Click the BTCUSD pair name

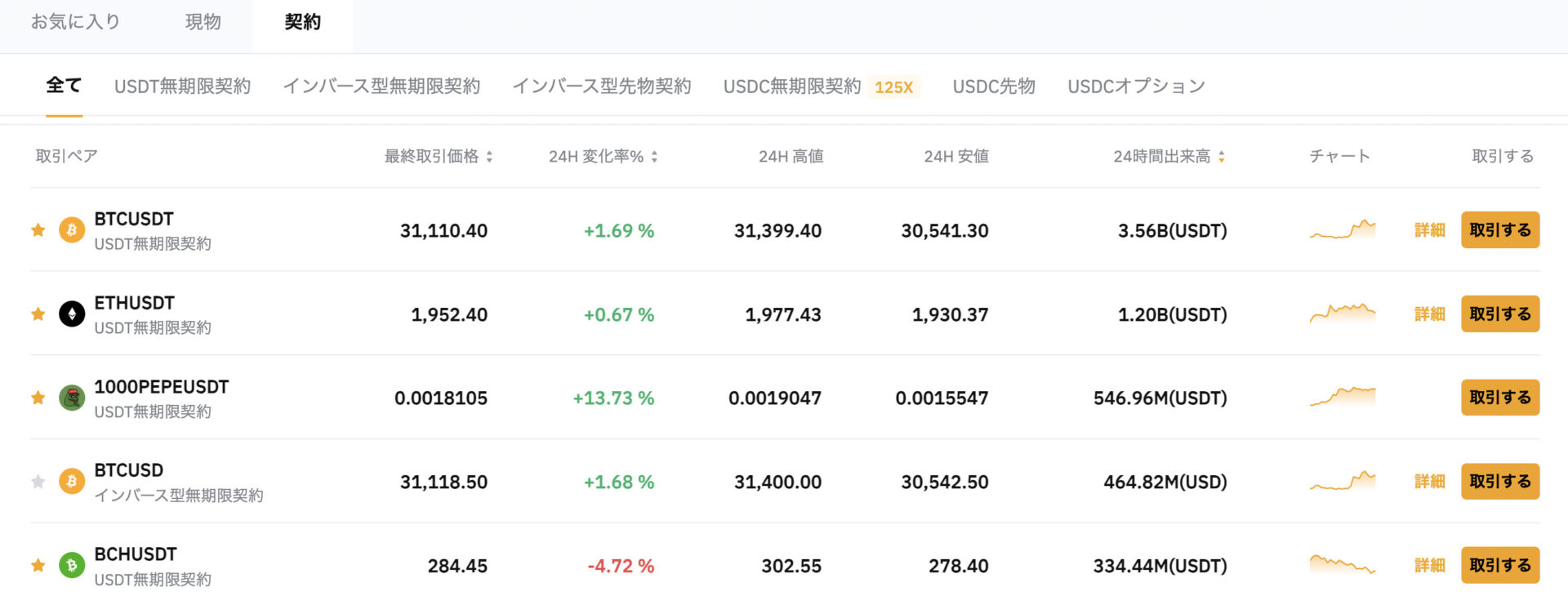(129, 470)
